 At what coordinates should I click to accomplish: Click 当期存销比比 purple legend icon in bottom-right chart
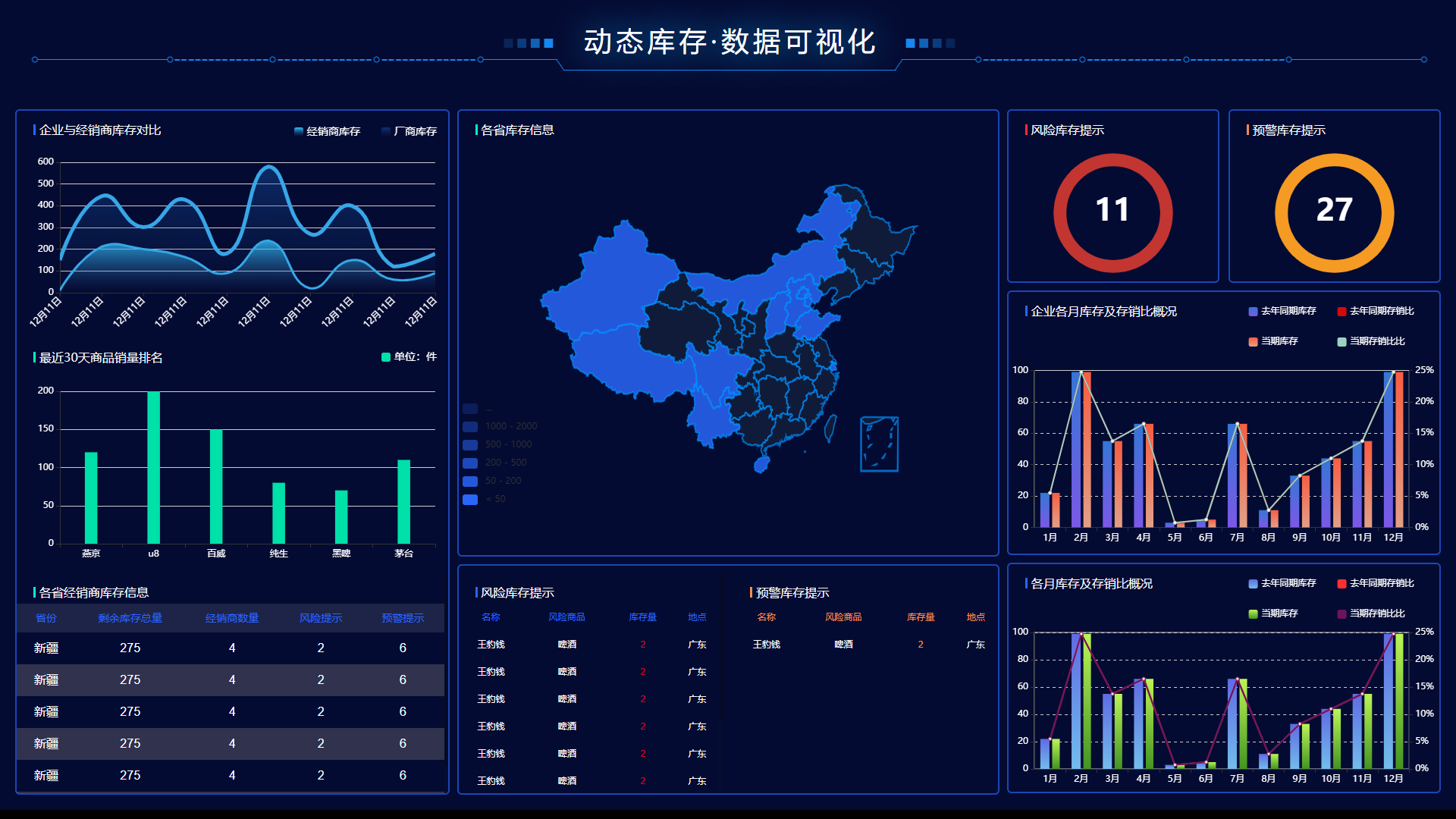coord(1341,613)
